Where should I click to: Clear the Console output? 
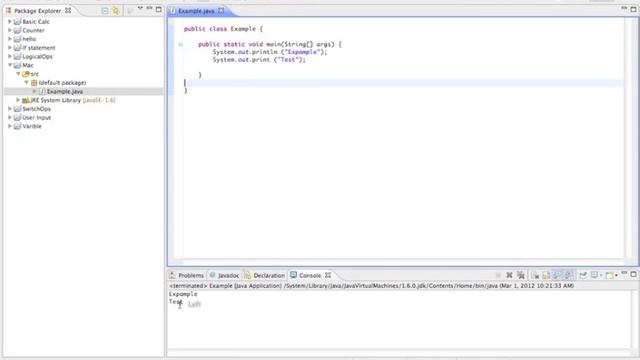535,276
